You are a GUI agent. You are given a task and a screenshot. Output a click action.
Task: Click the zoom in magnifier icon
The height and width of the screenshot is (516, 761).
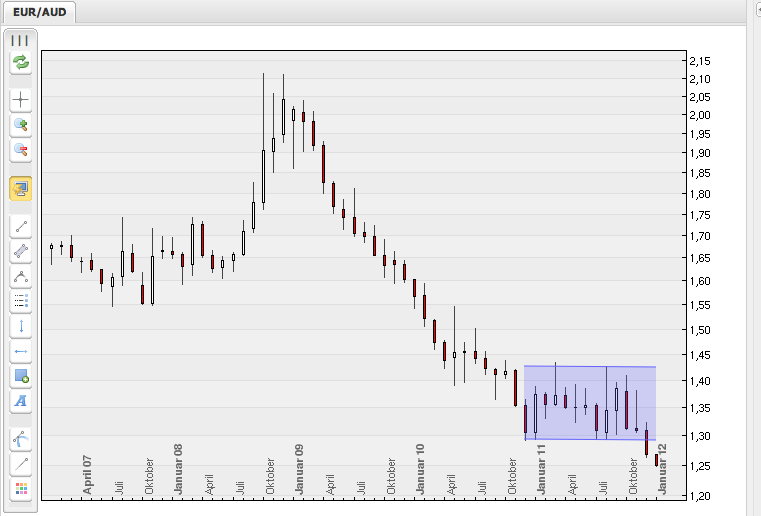click(20, 125)
